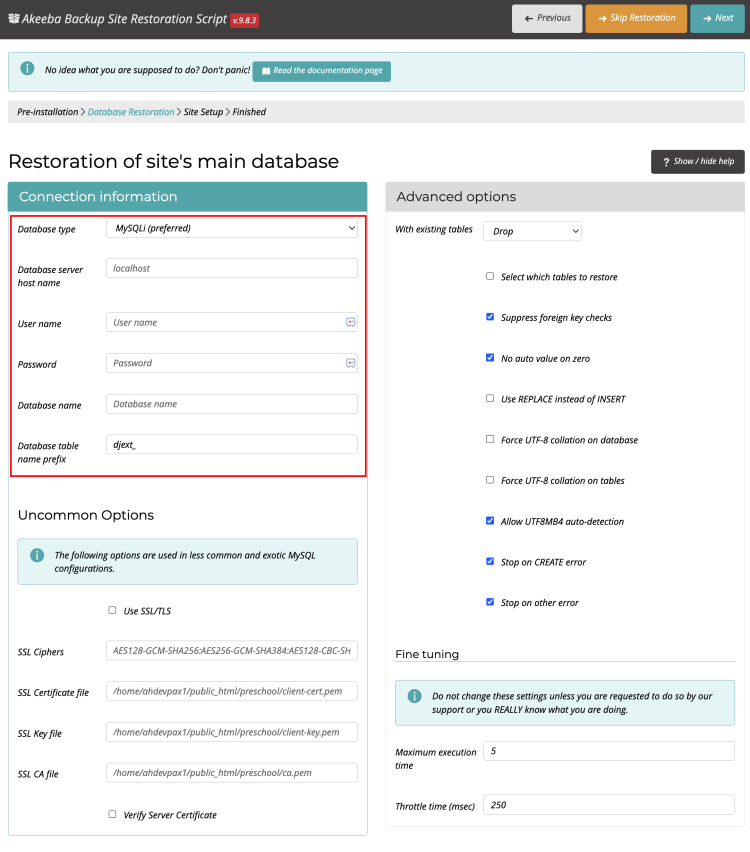Uncheck Stop on CREATE error
The width and height of the screenshot is (750, 852).
(490, 561)
